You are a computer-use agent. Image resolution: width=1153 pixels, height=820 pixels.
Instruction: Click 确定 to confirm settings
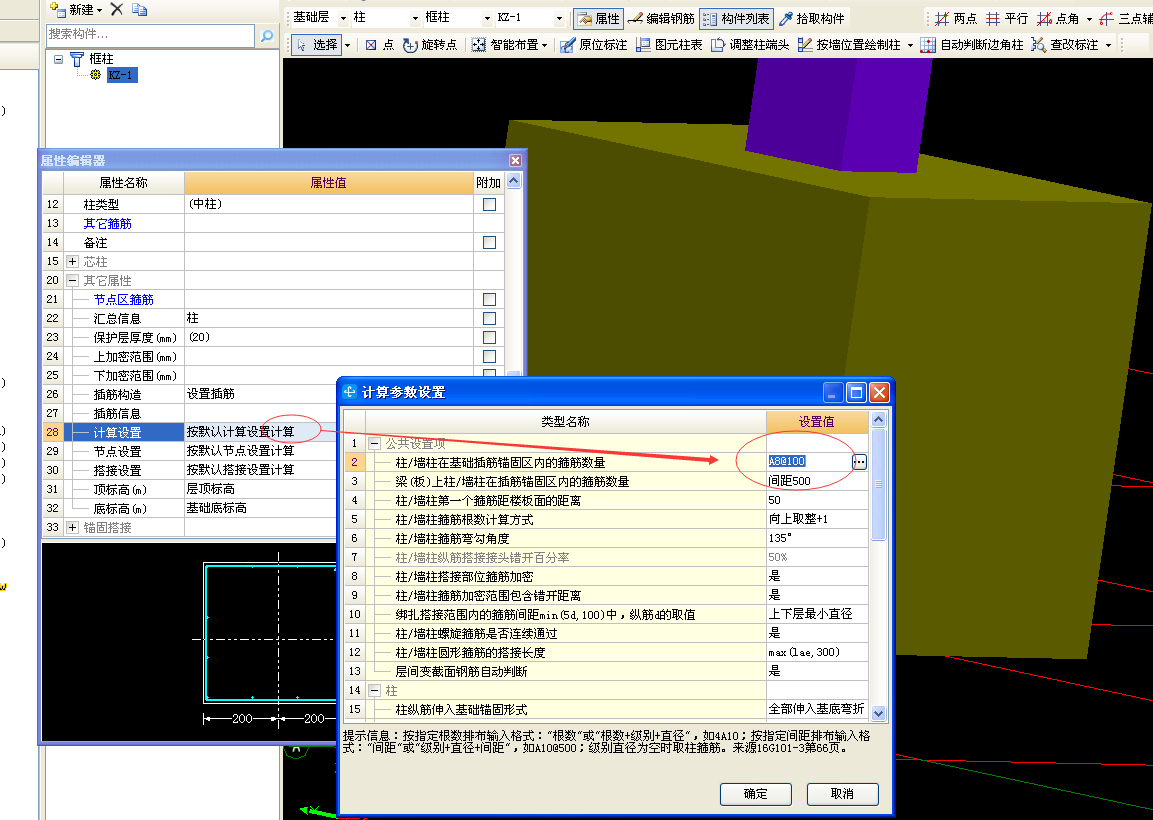[x=756, y=794]
